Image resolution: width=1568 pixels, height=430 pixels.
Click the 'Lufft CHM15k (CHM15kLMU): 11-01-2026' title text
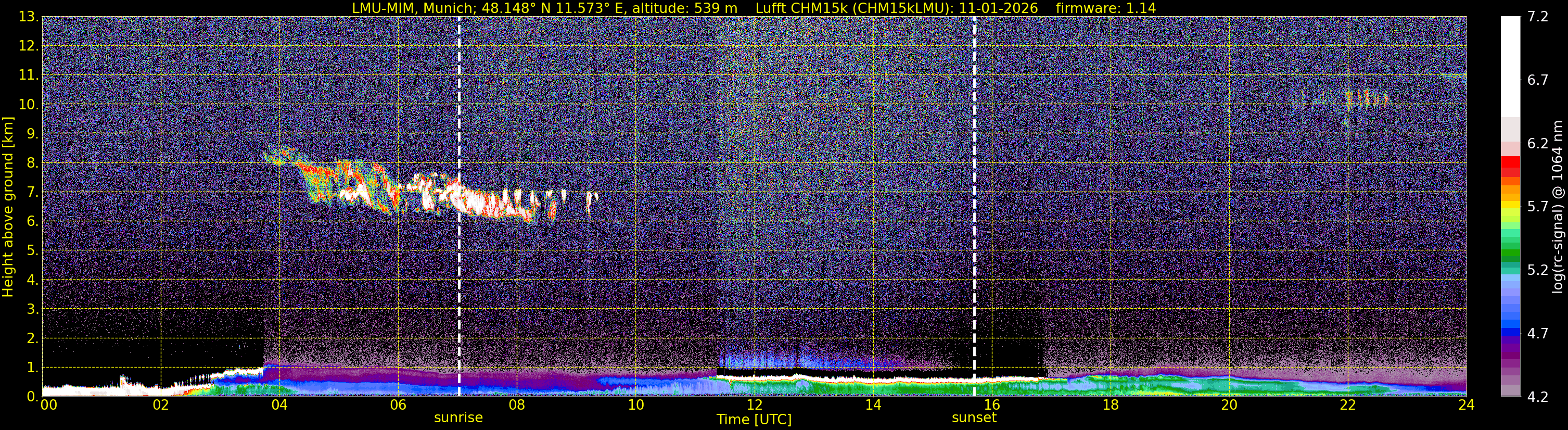(897, 8)
